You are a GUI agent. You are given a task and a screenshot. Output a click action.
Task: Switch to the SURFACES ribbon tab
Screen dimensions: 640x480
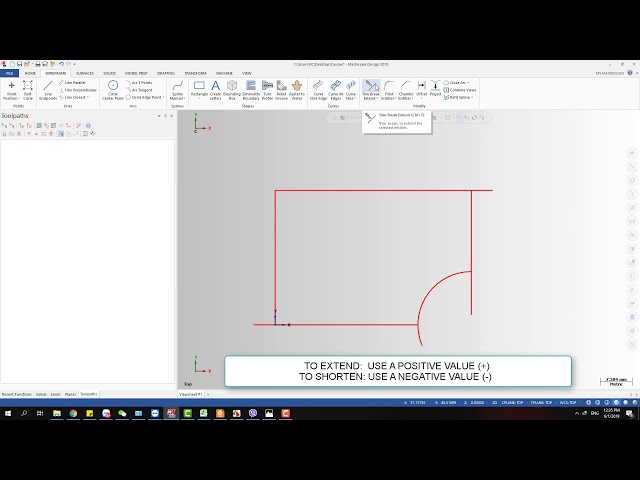[85, 73]
